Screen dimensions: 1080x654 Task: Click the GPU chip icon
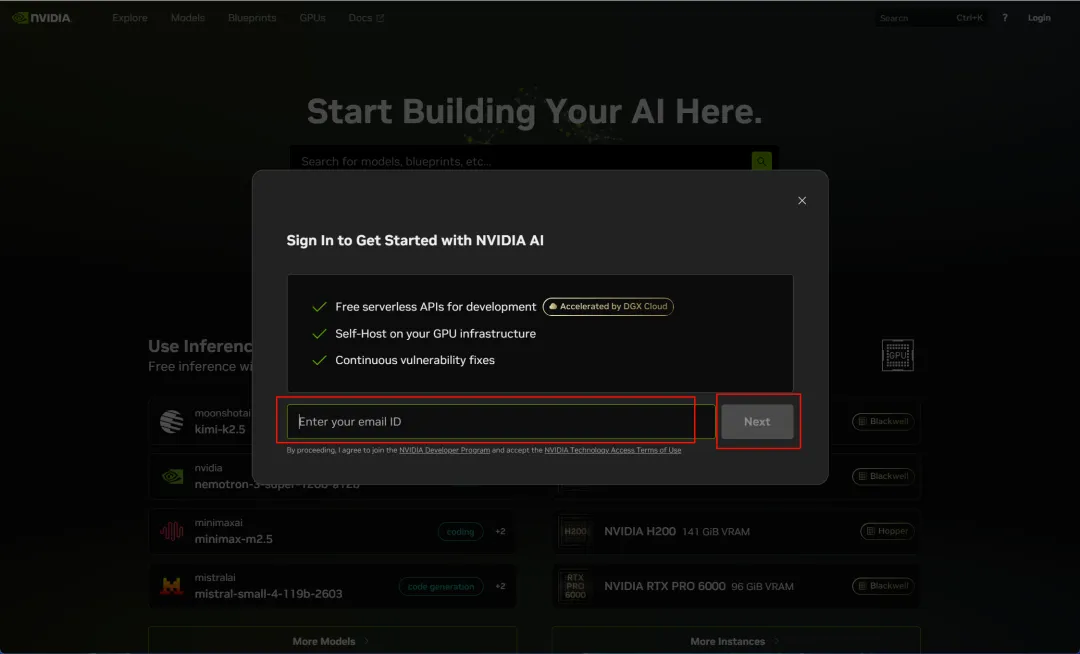coord(897,355)
